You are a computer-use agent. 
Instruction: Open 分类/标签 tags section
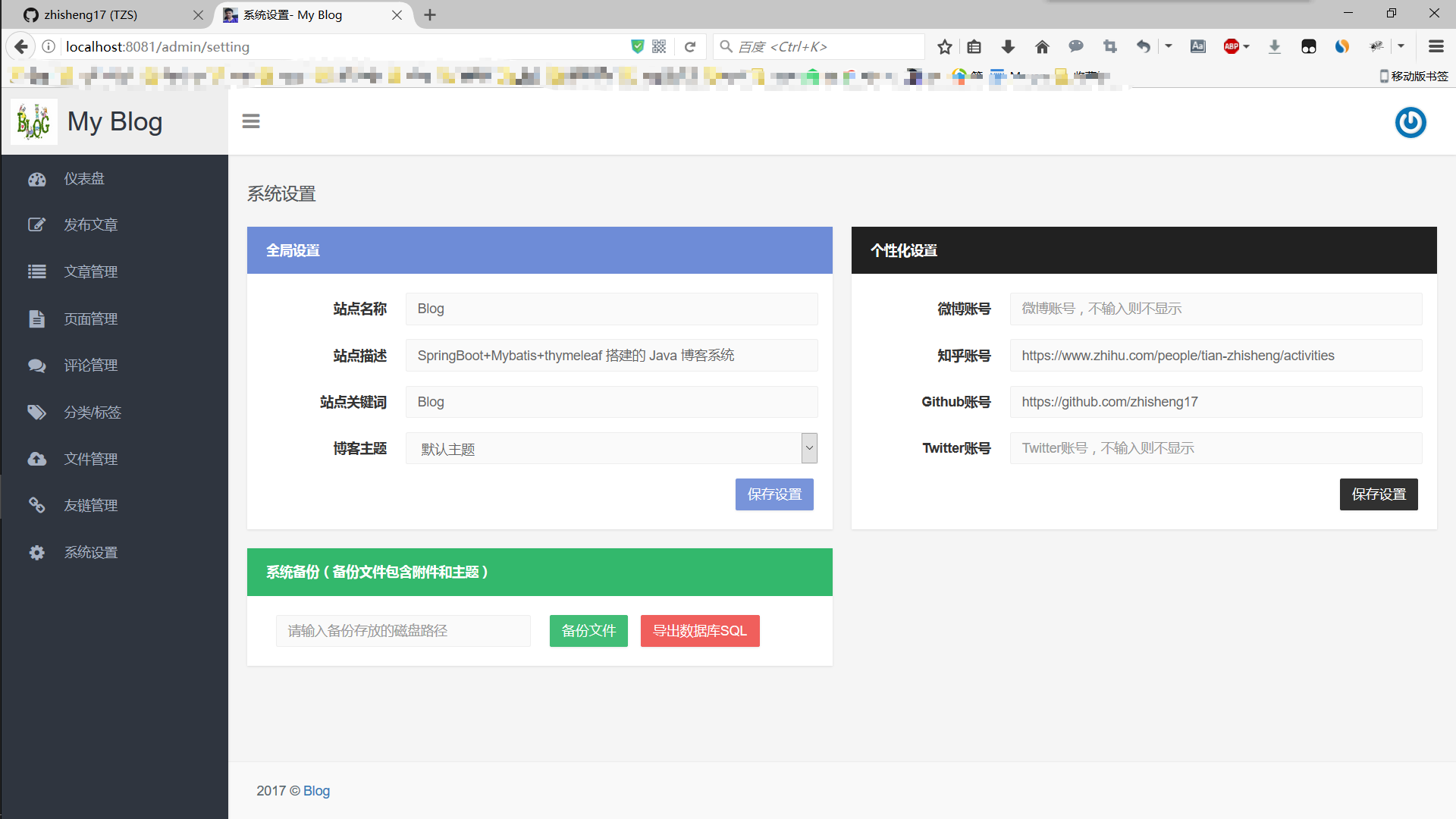click(92, 413)
